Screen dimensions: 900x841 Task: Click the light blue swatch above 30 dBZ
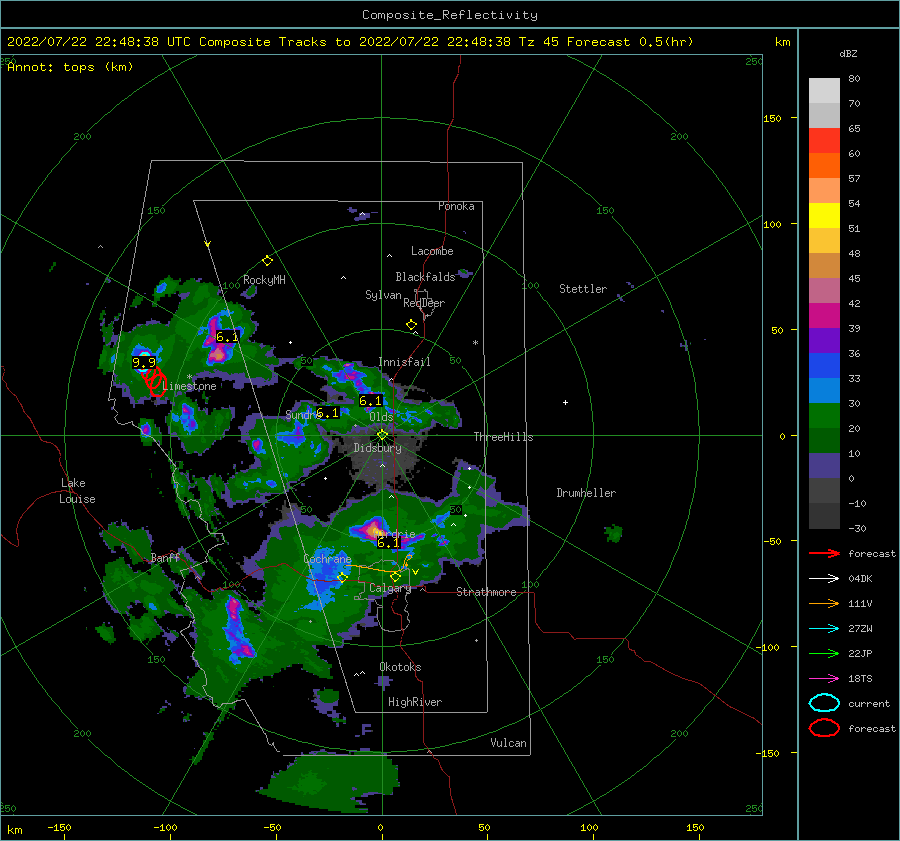tap(824, 391)
